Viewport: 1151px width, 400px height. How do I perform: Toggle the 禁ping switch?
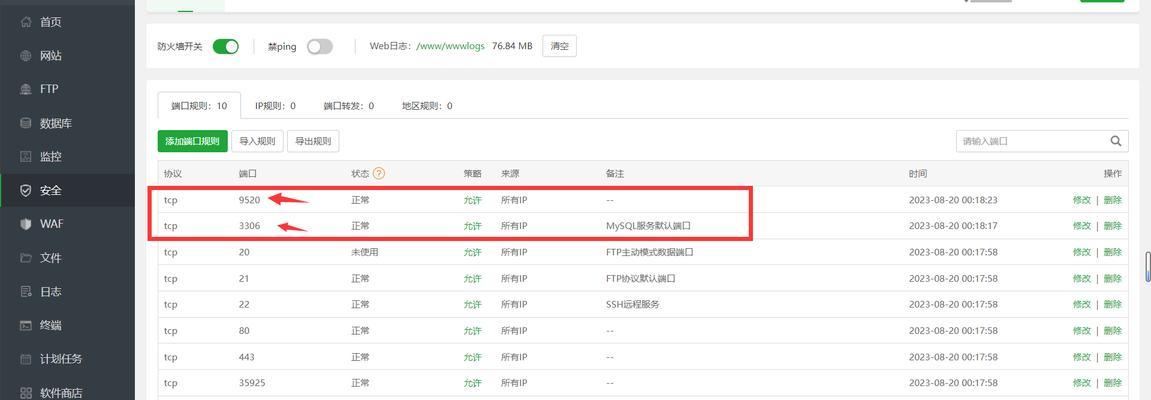320,46
